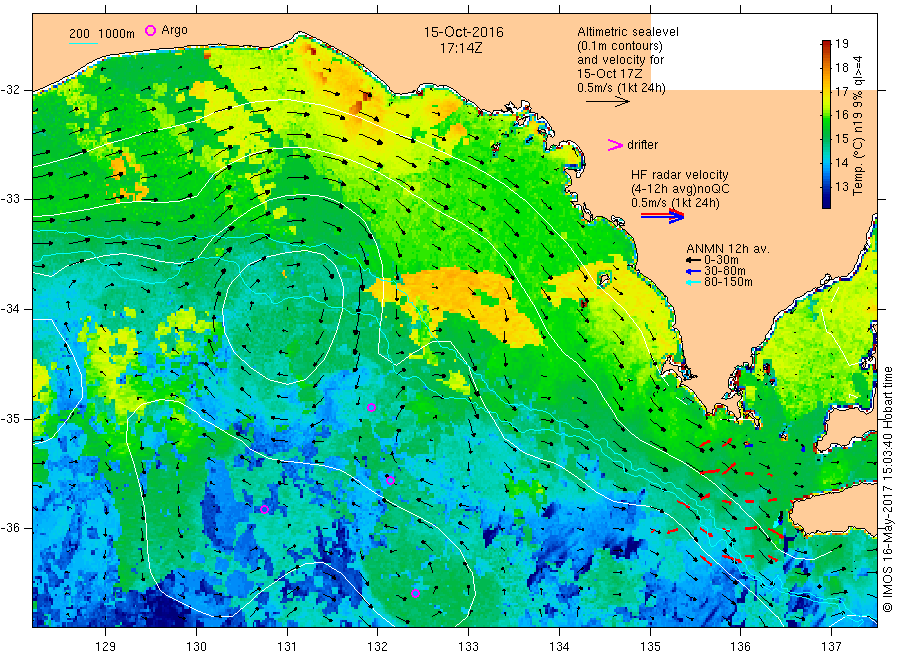This screenshot has height=660, width=900.
Task: Click the 'drifter' legend text
Action: point(642,145)
